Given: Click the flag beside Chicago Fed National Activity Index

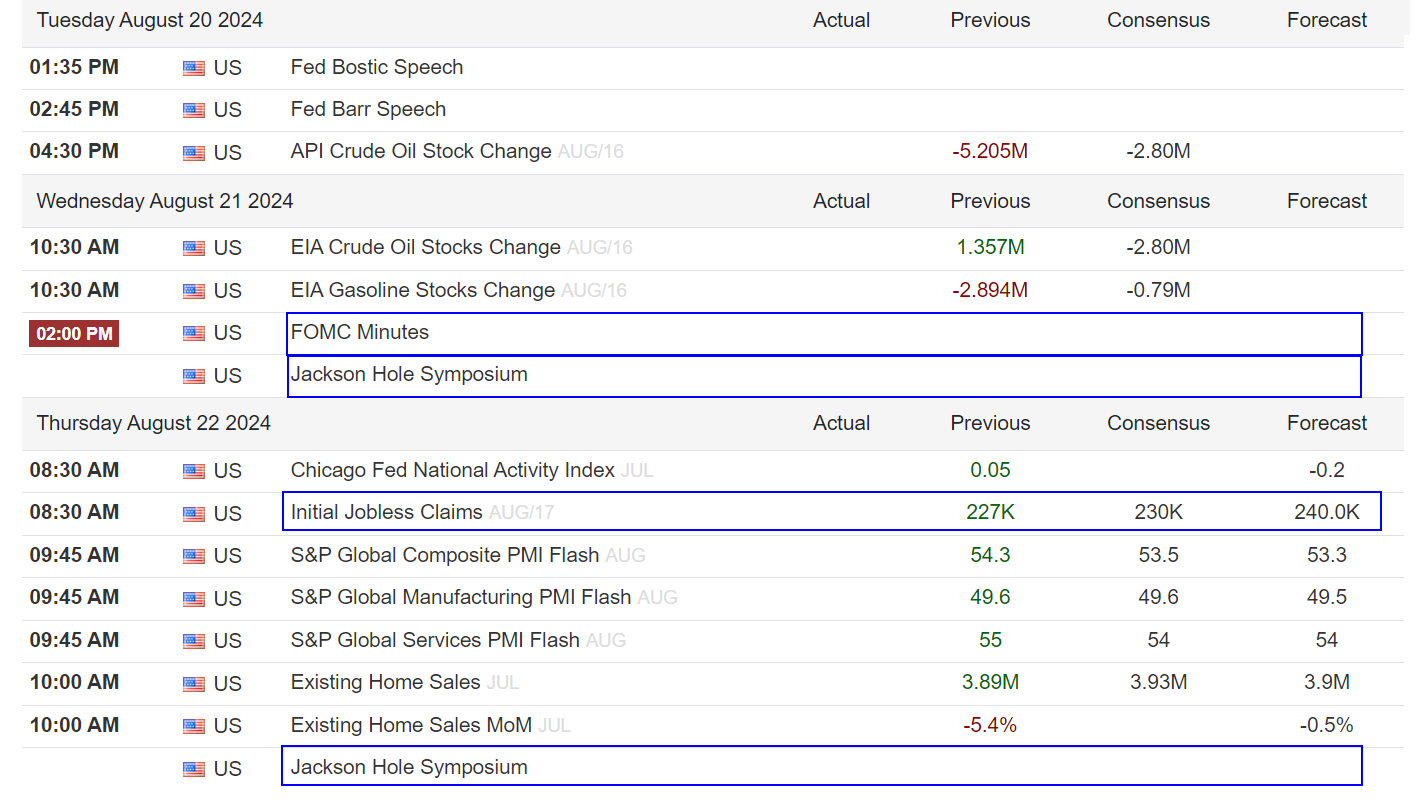Looking at the screenshot, I should [194, 471].
